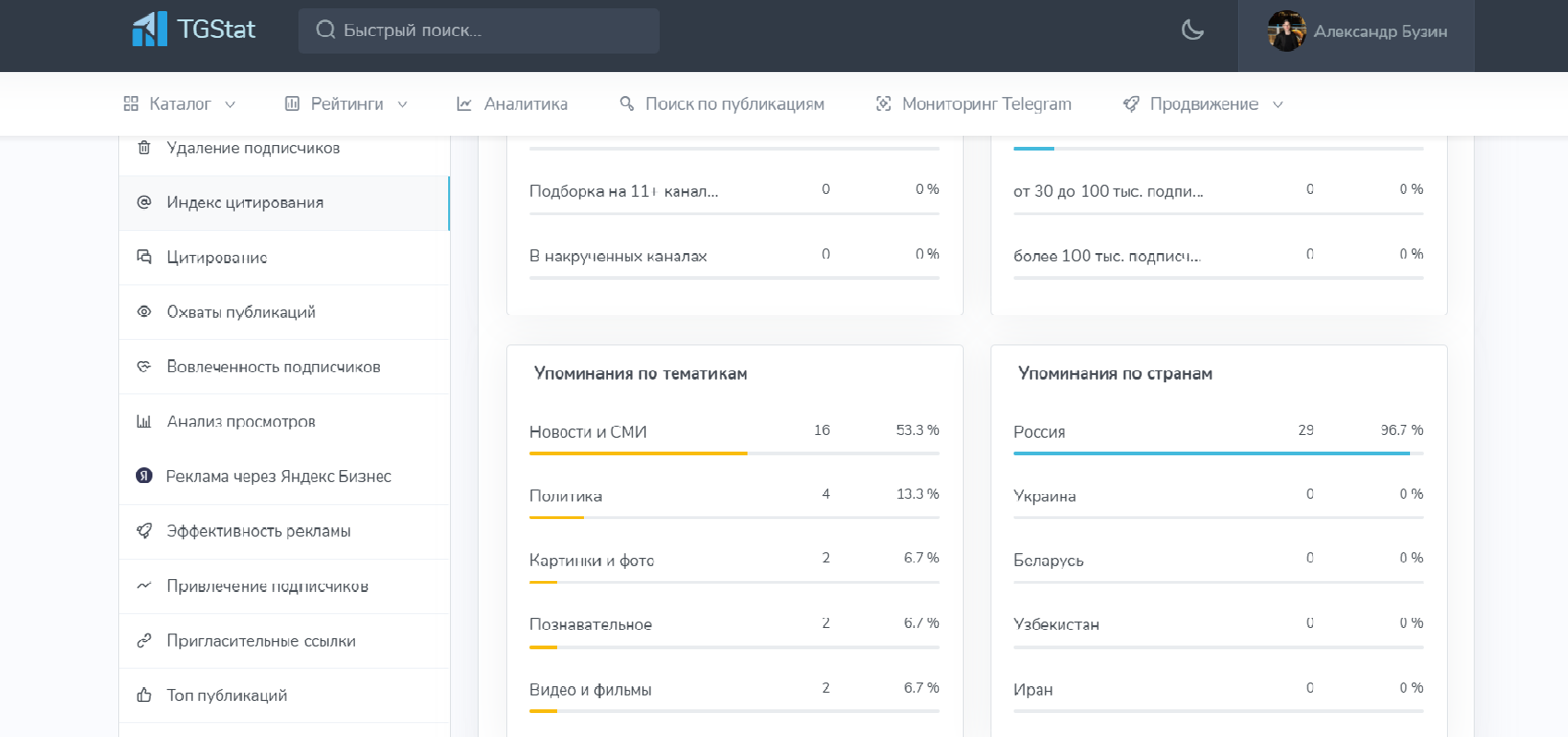
Task: Open Мониторинг Telegram link
Action: (x=974, y=104)
